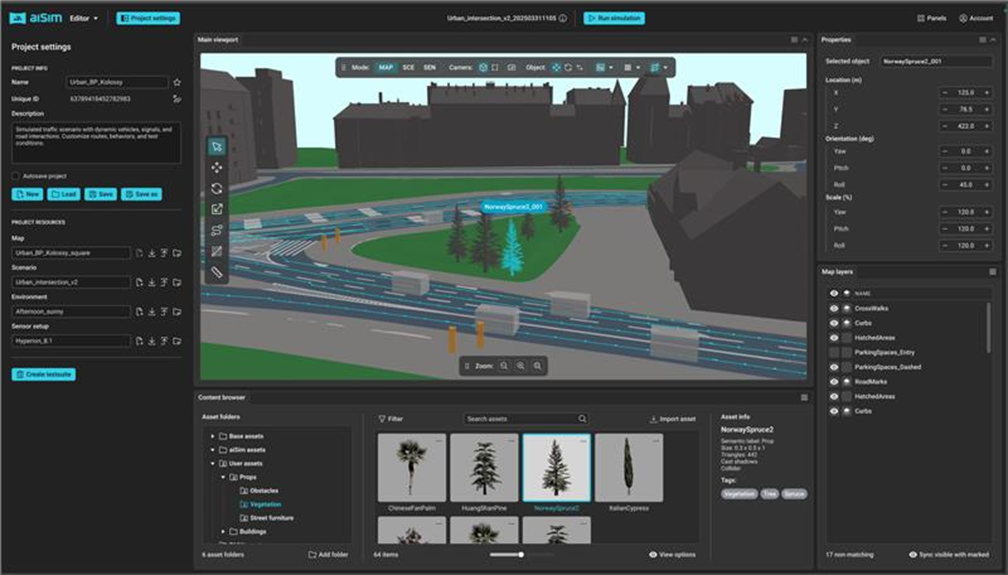Open folder icon next to Sensor setup field
The height and width of the screenshot is (575, 1008).
tap(177, 341)
